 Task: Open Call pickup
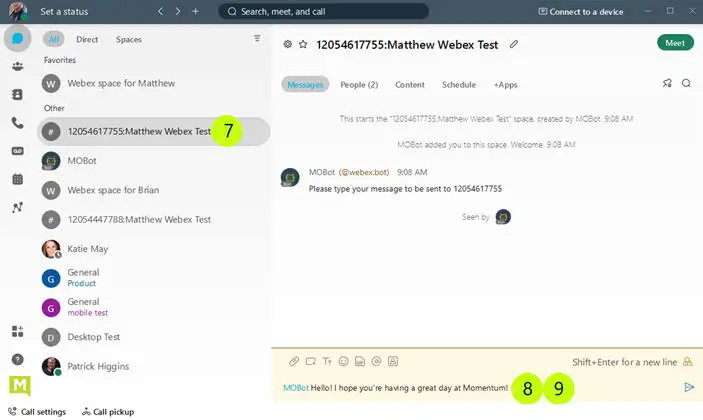tap(108, 411)
